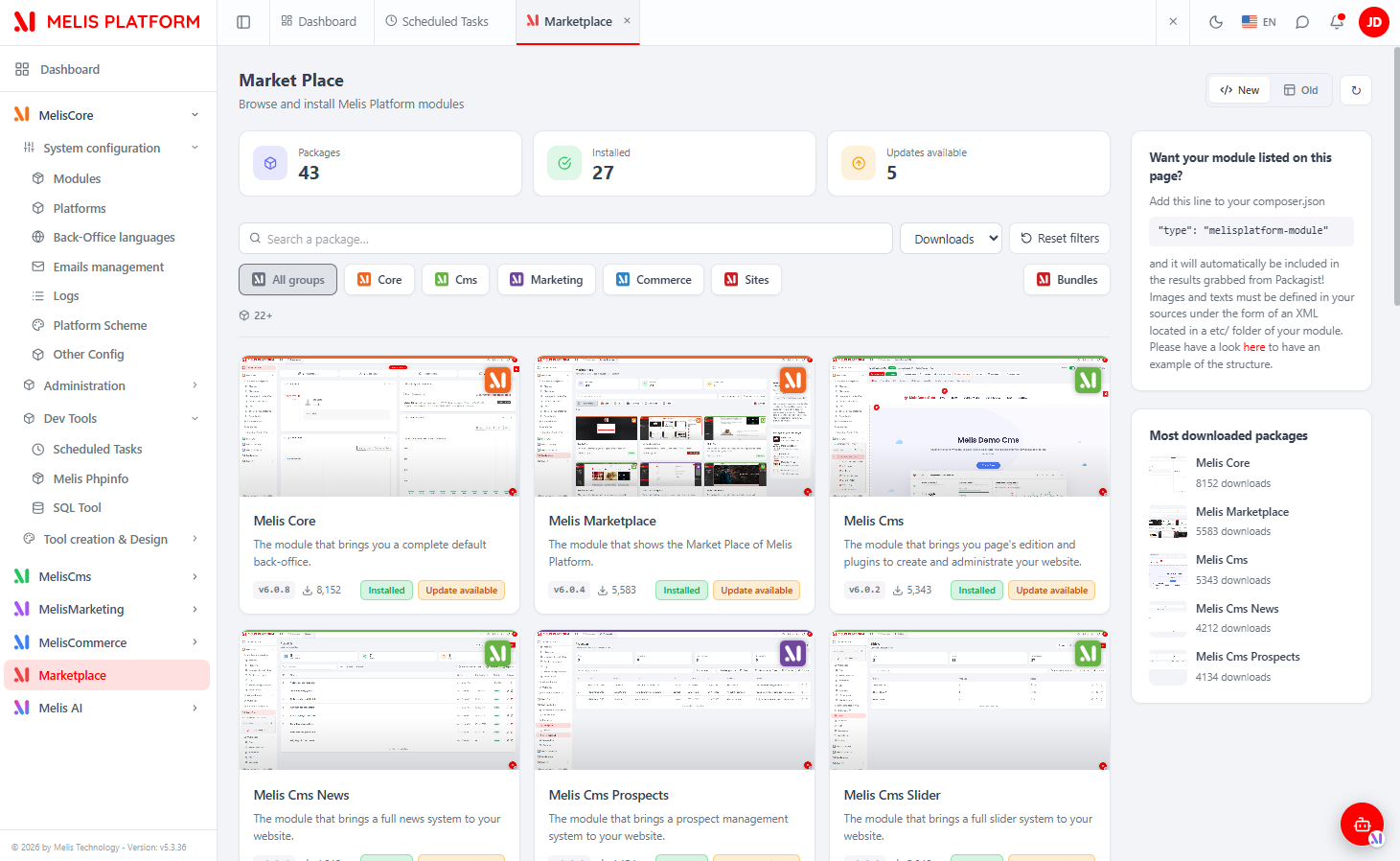Image resolution: width=1400 pixels, height=861 pixels.
Task: Filter packages by Sites group
Action: point(746,280)
